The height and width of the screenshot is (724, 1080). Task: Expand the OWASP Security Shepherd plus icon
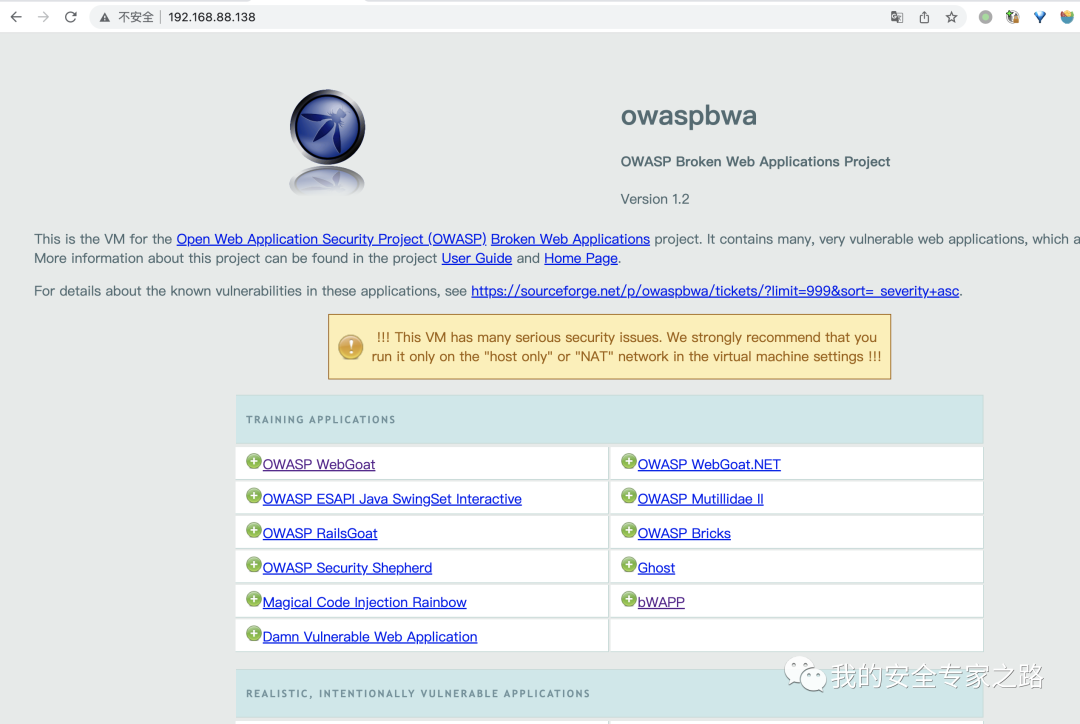coord(253,564)
